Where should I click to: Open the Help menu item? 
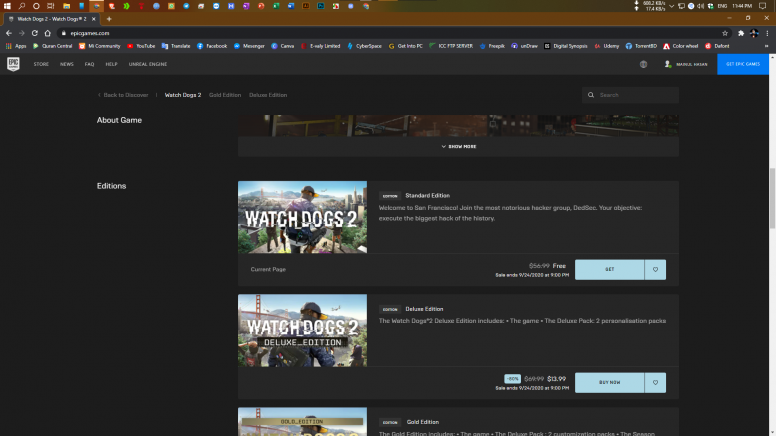[111, 64]
